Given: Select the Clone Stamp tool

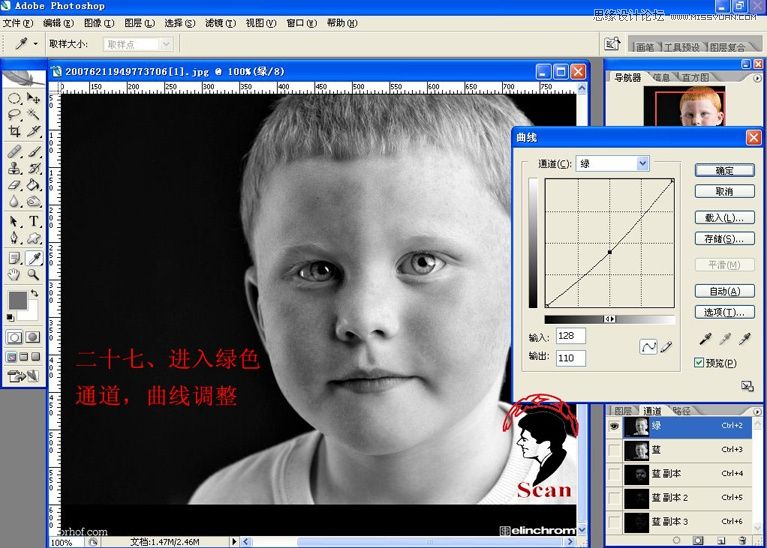Looking at the screenshot, I should tap(14, 168).
